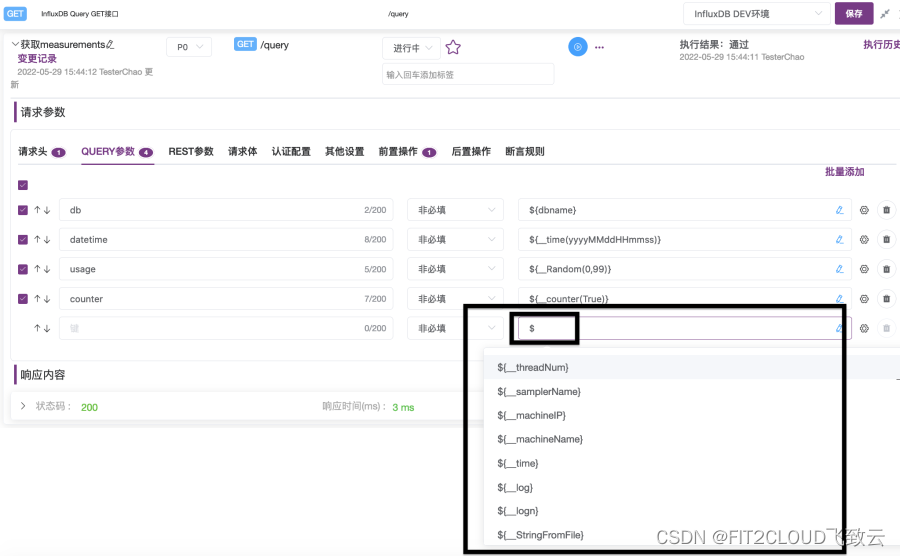Expand the 状态码 response section chevron
900x556 pixels.
[x=23, y=406]
